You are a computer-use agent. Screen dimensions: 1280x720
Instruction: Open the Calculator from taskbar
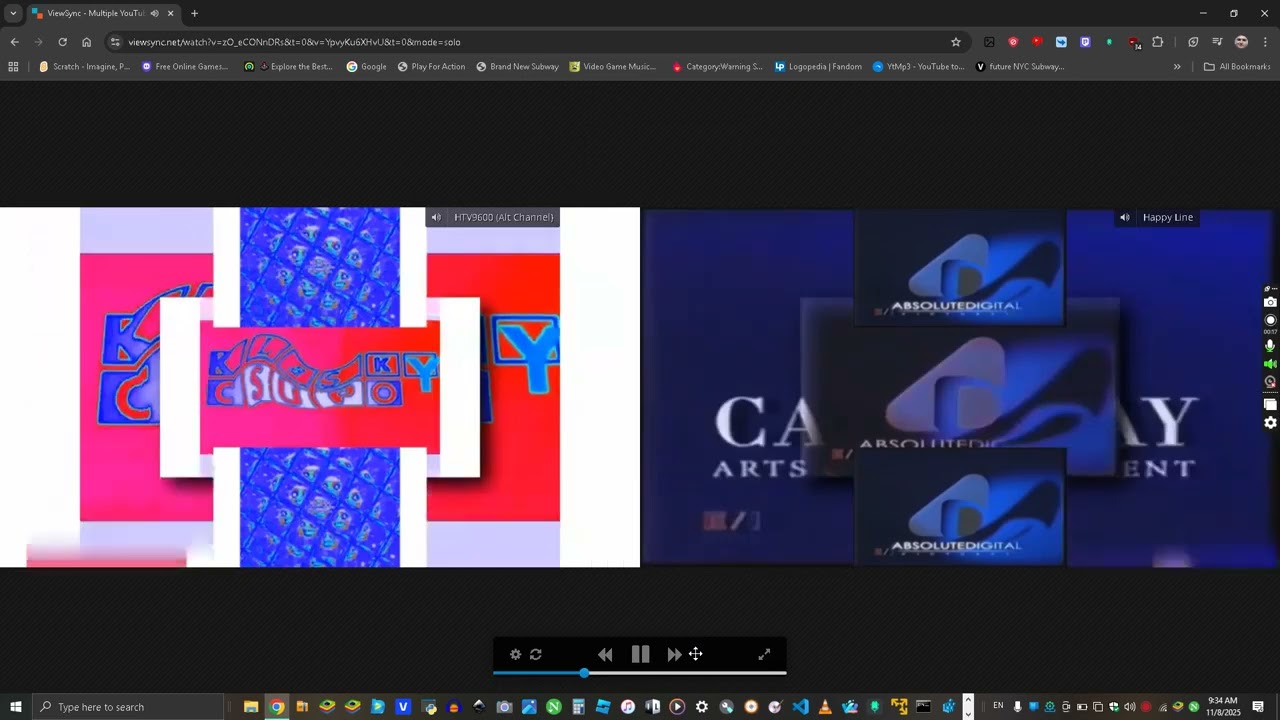[x=577, y=707]
